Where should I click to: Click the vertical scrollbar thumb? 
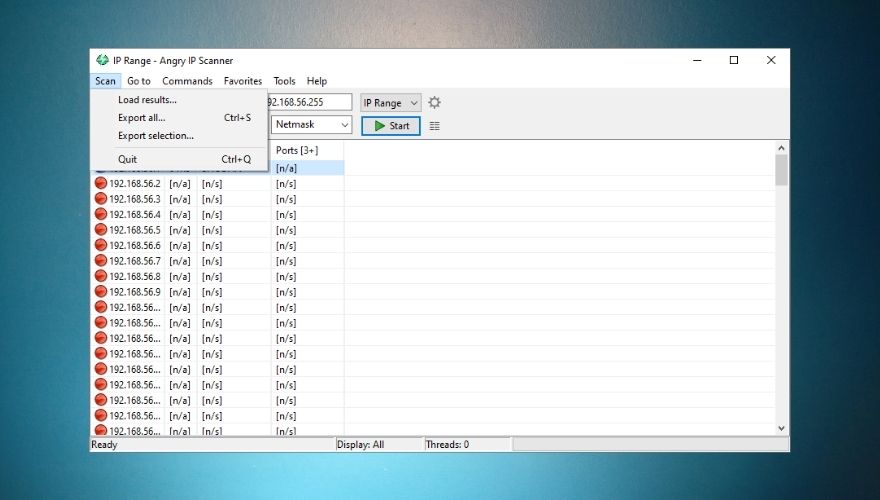[x=781, y=170]
